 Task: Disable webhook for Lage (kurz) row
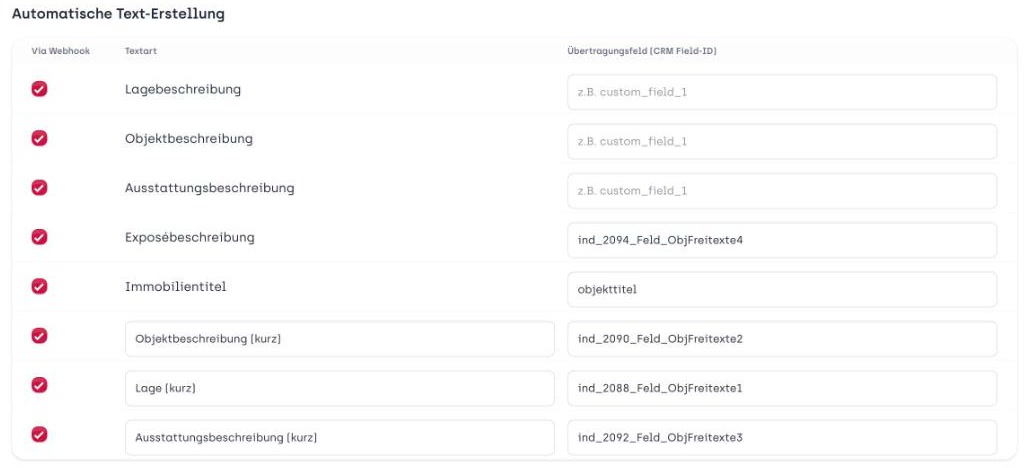39,385
